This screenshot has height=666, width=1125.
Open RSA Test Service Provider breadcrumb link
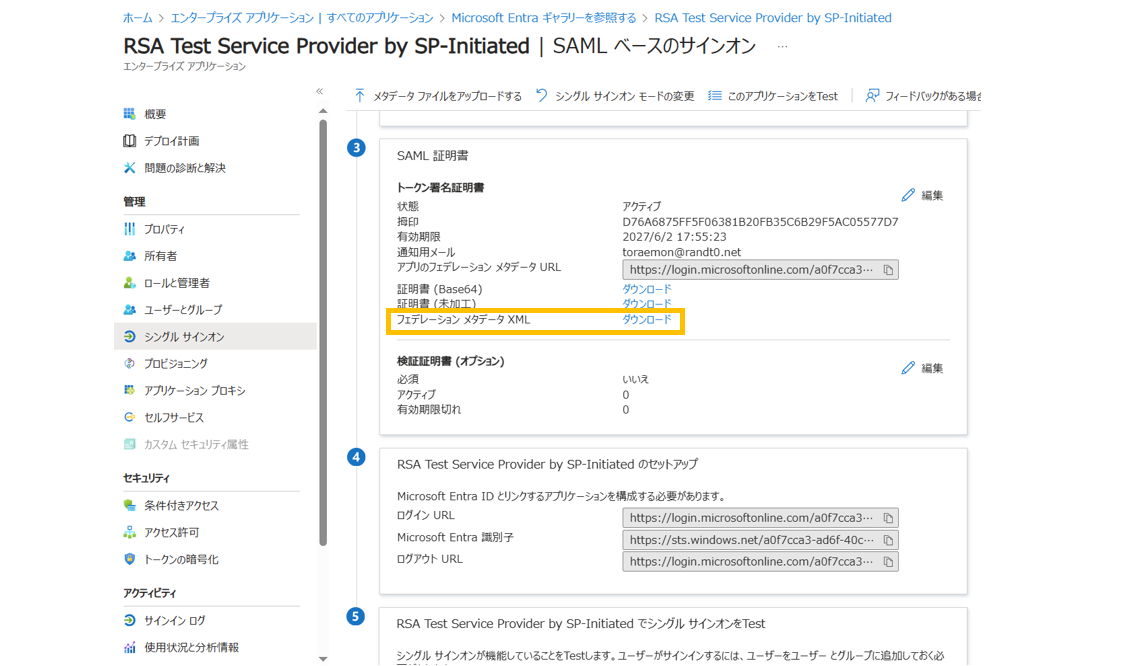tap(773, 18)
